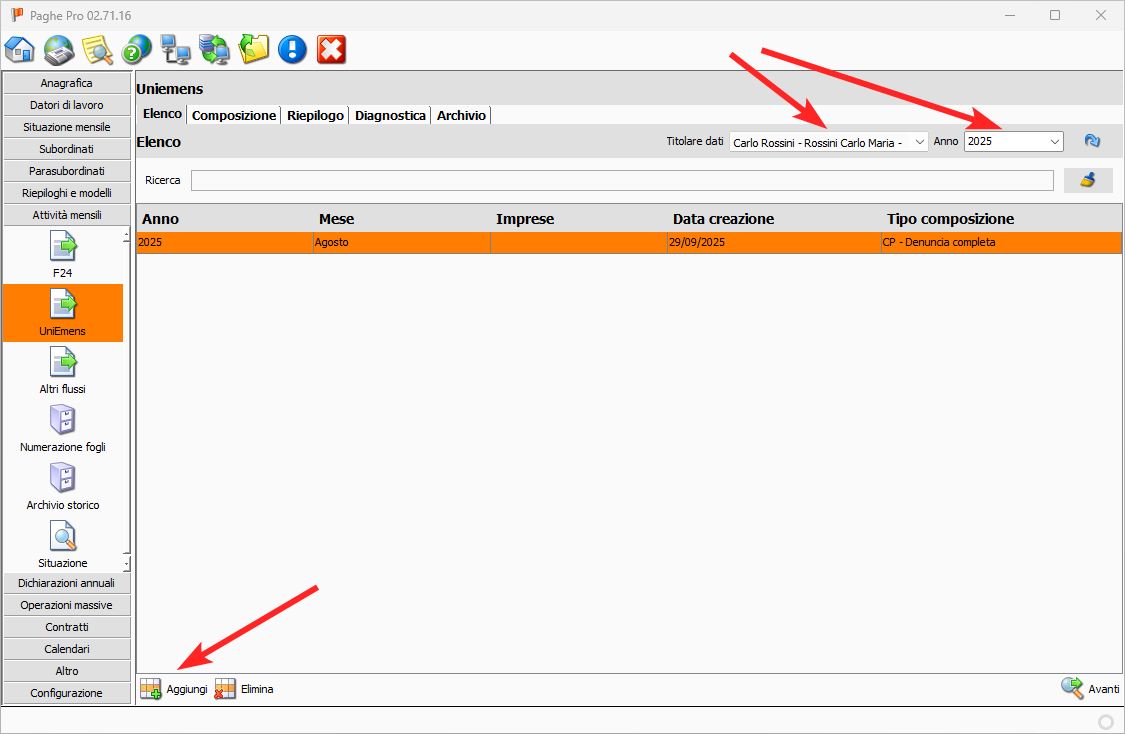Viewport: 1125px width, 734px height.
Task: Open the F24 activity icon in sidebar
Action: 63,254
